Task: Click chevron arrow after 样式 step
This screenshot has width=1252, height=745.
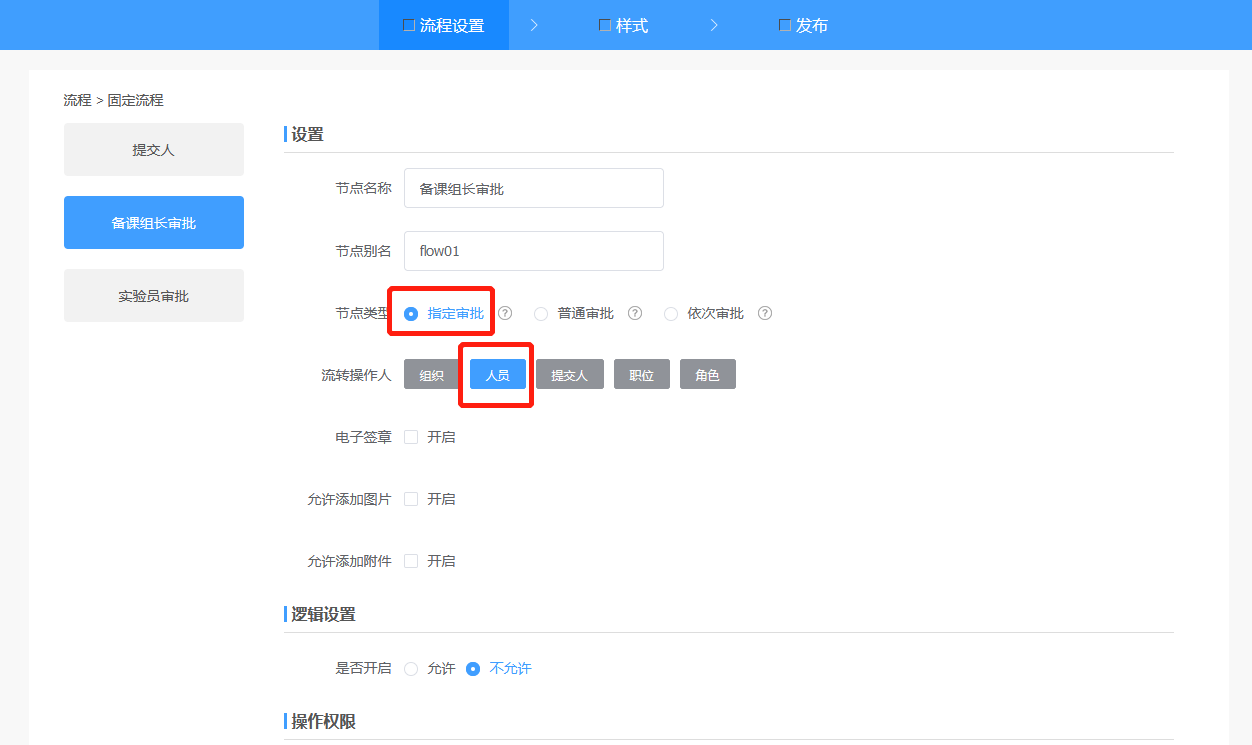Action: (714, 25)
